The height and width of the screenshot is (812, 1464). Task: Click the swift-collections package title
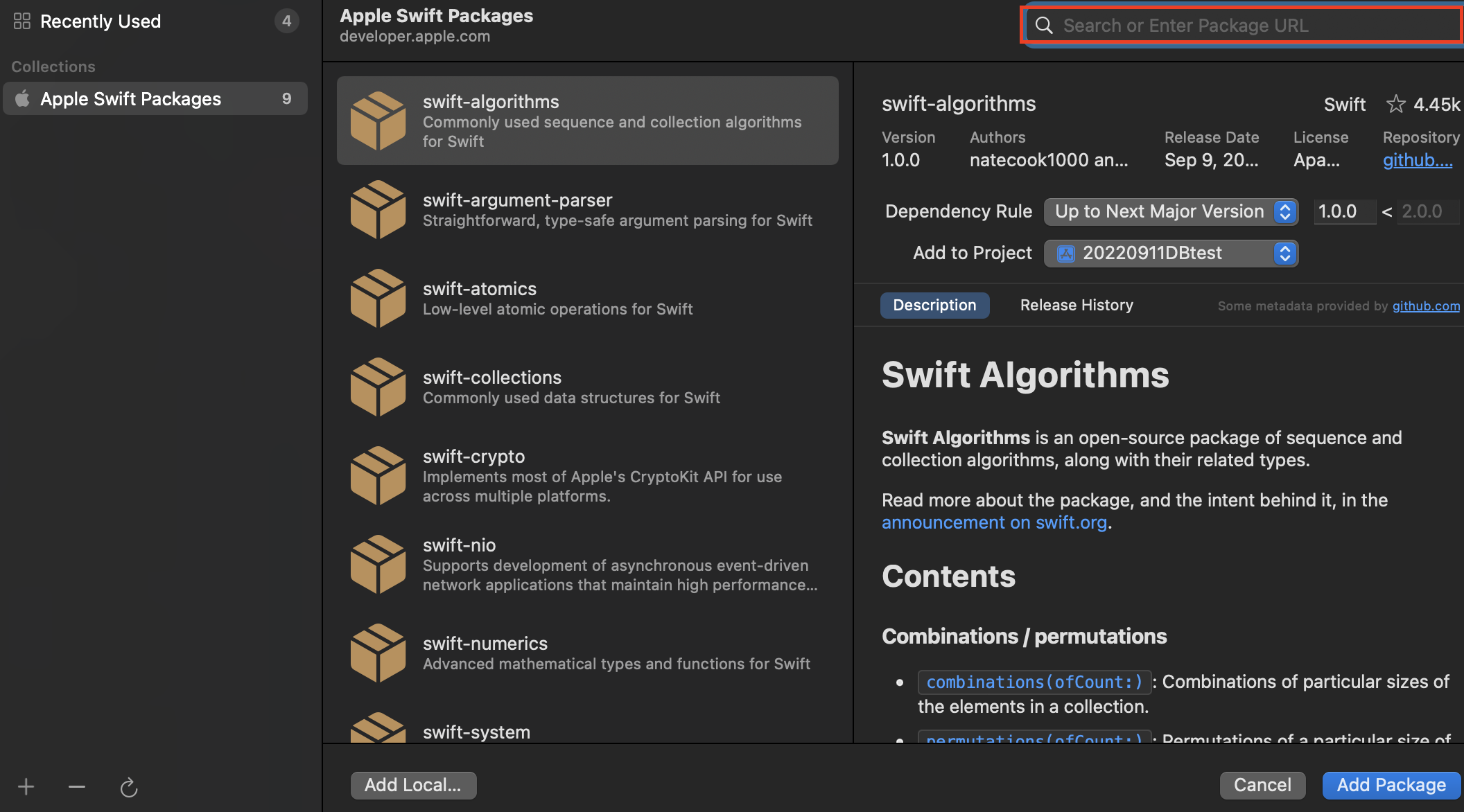click(492, 378)
